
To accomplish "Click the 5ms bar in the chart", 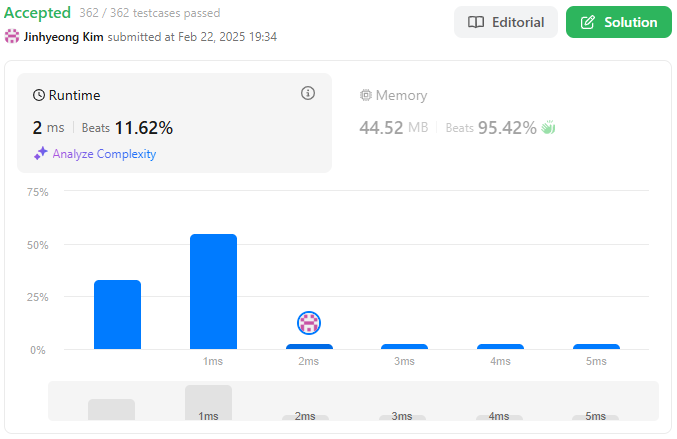I will tap(596, 347).
